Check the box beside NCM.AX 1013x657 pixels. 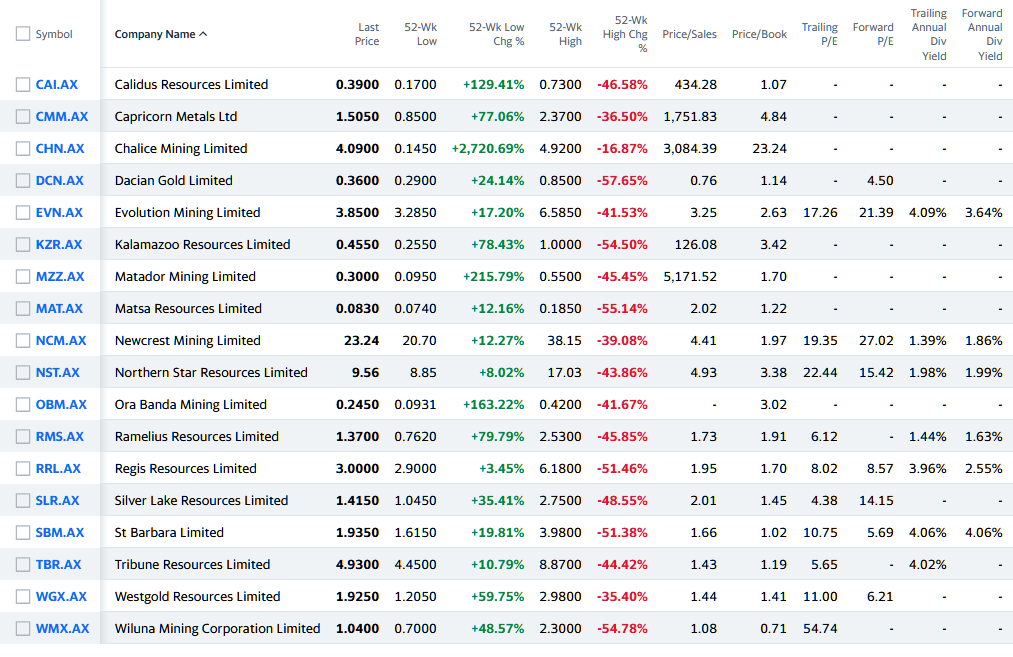click(23, 340)
